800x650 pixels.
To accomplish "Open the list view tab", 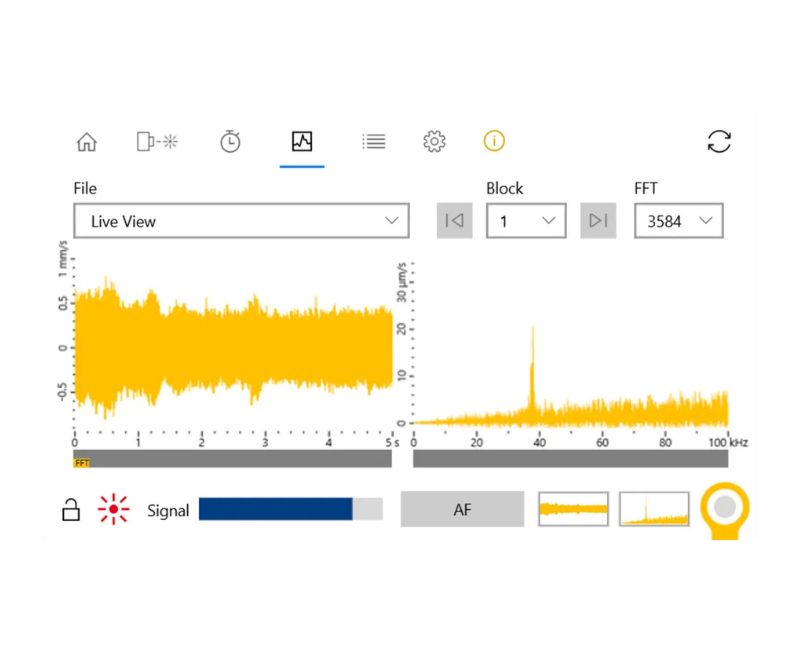I will [373, 141].
